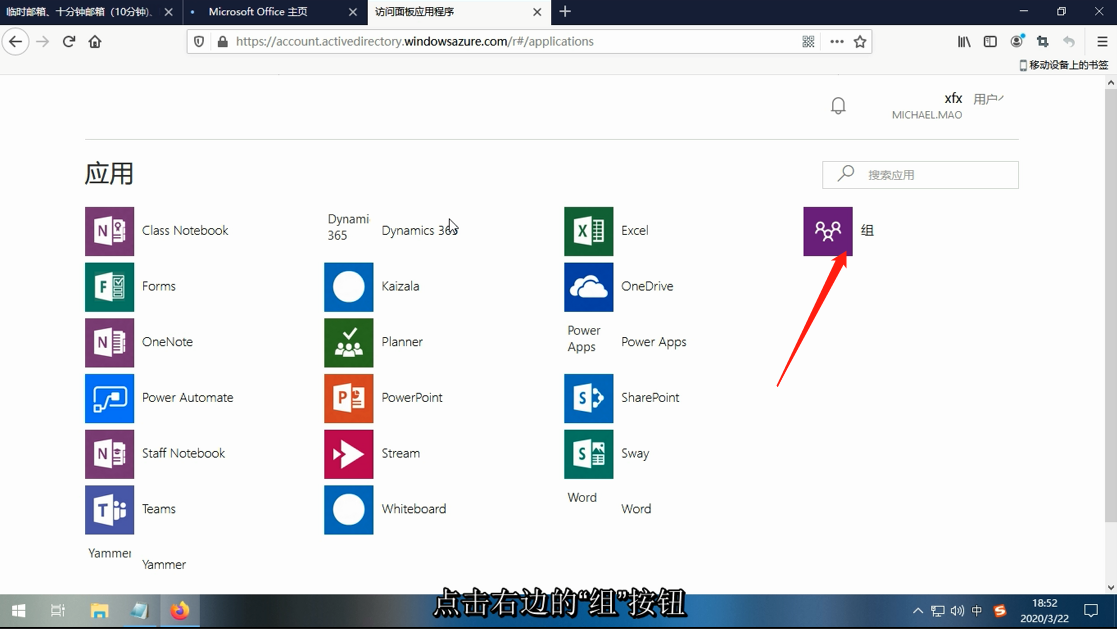
Task: Launch the Excel app icon
Action: 588,231
